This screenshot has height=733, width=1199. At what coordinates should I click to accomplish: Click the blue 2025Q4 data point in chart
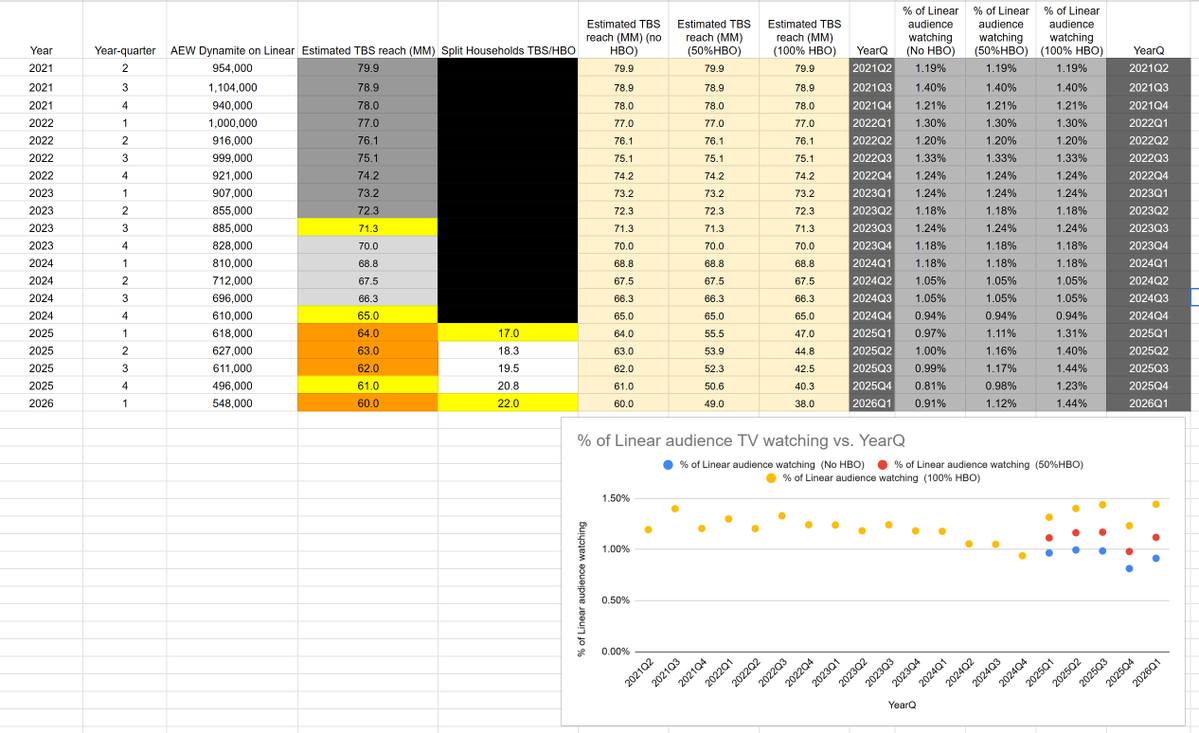(1129, 569)
